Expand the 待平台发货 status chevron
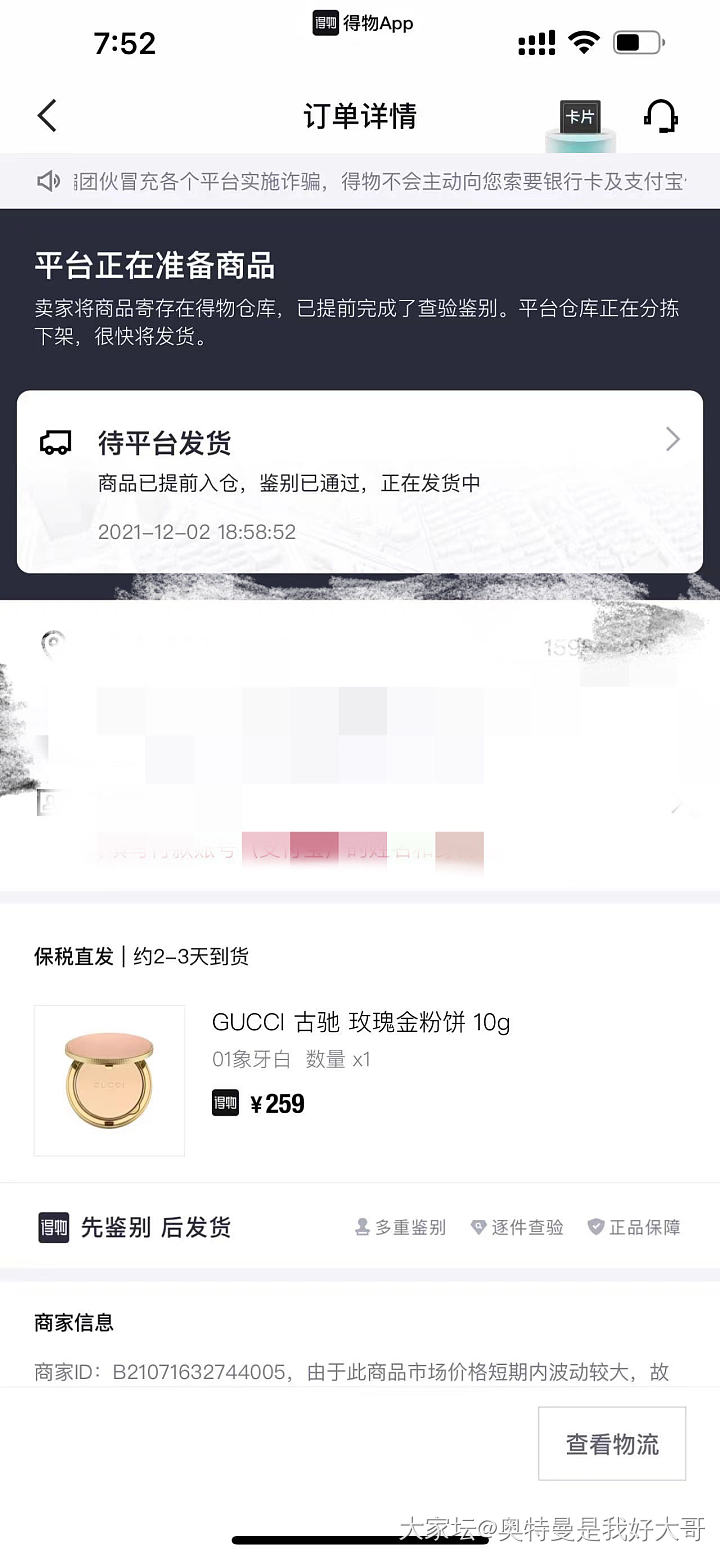This screenshot has height=1558, width=720. 673,439
